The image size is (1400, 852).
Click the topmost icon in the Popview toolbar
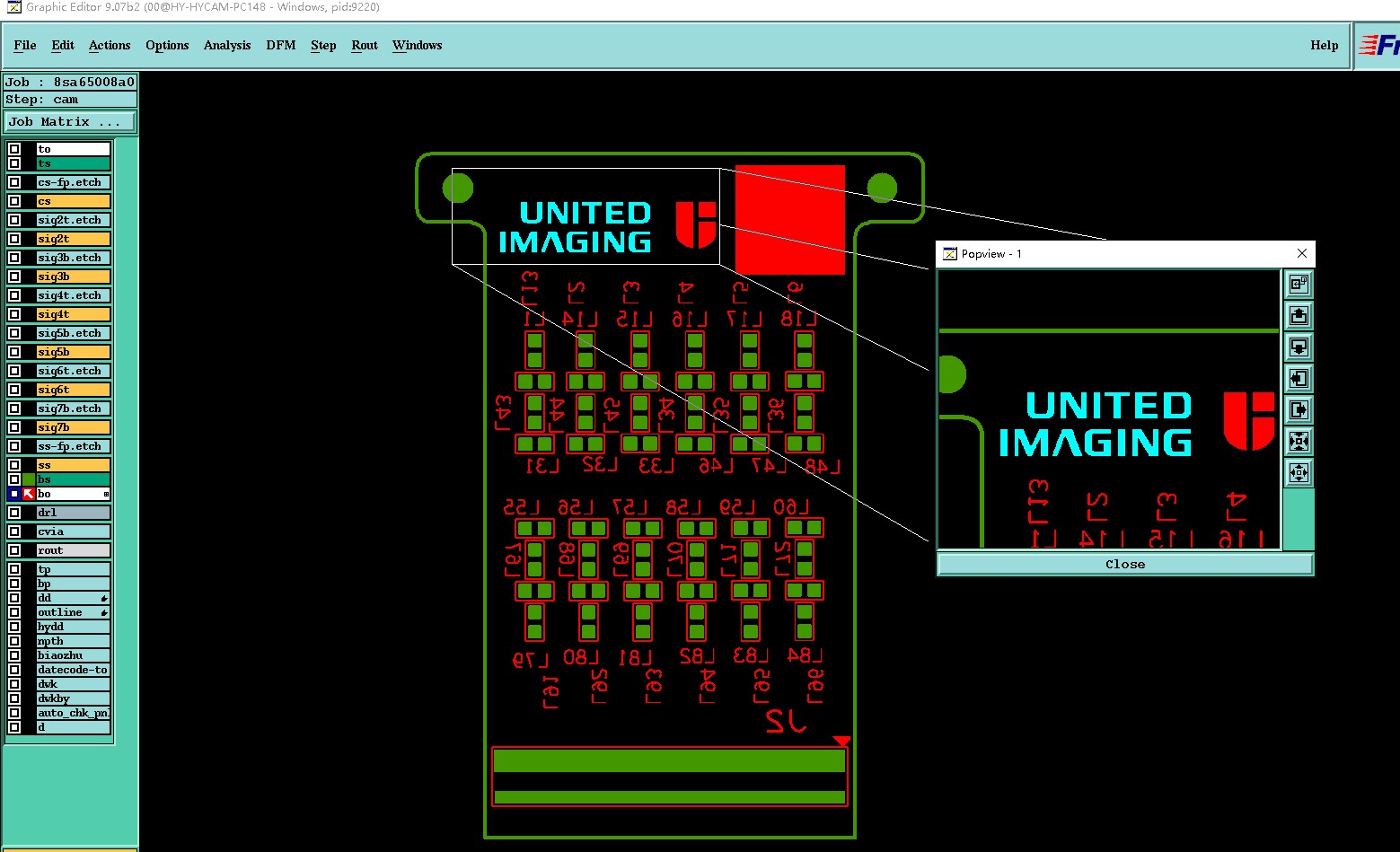tap(1299, 285)
